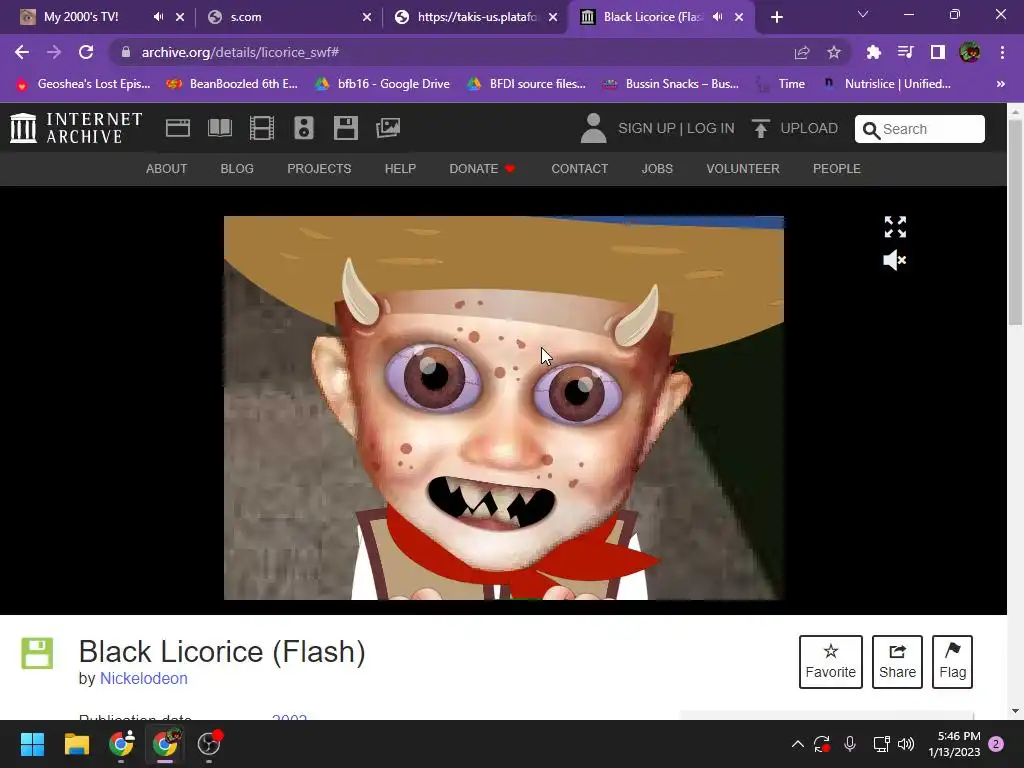
Task: Expand the hidden bookmarks chevron
Action: [x=1000, y=84]
